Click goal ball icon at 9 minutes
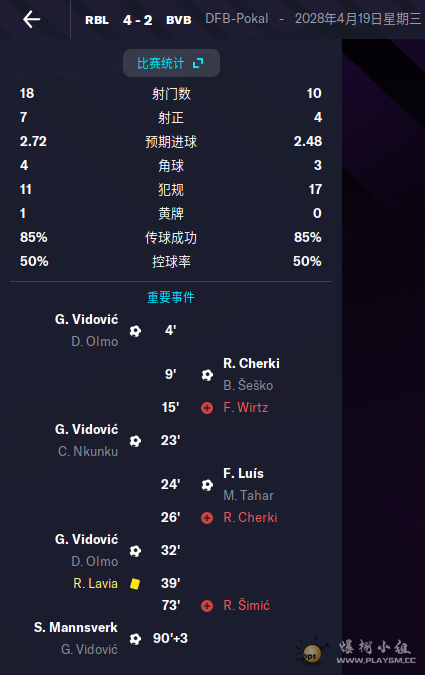 coord(207,375)
